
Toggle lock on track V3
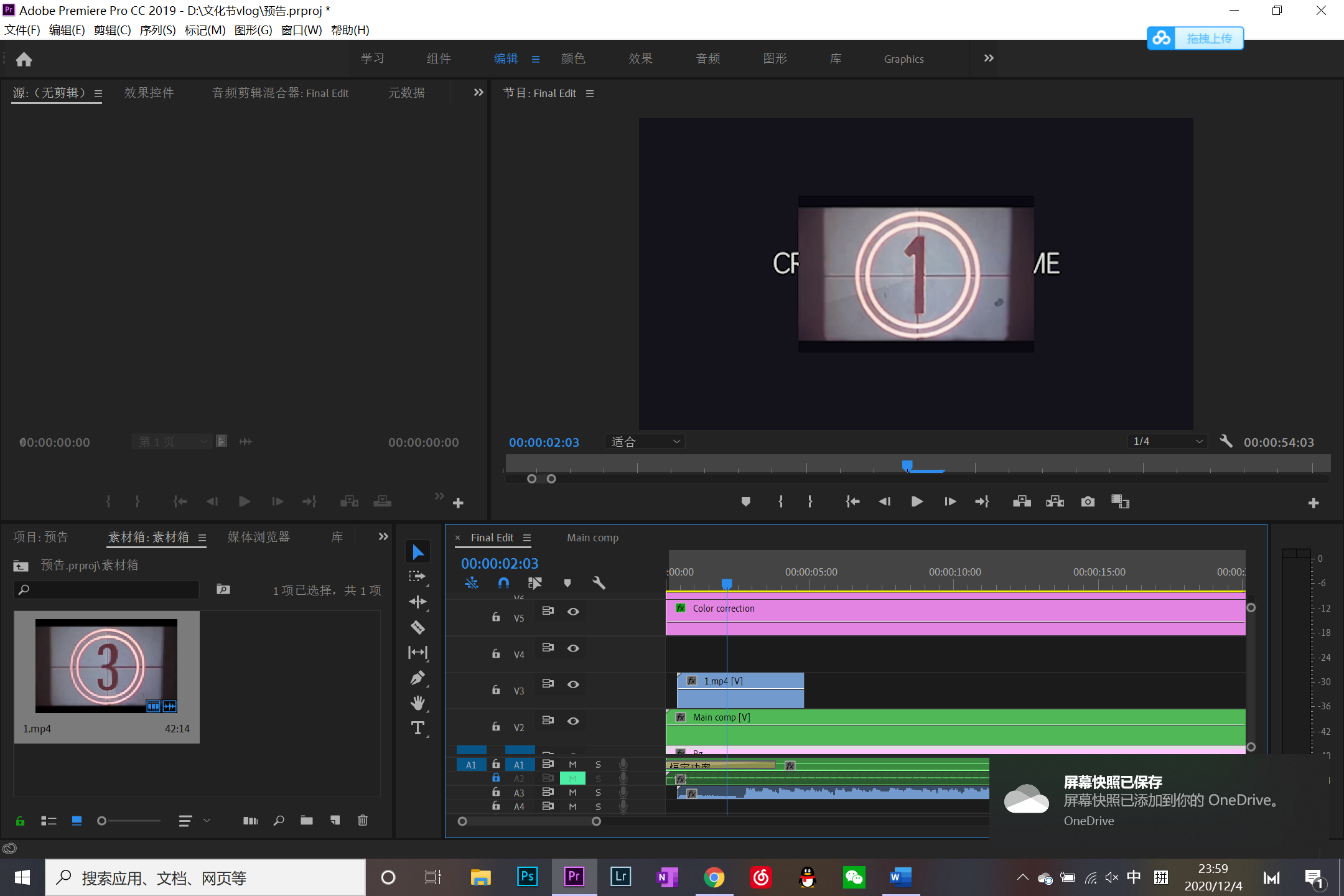click(496, 690)
